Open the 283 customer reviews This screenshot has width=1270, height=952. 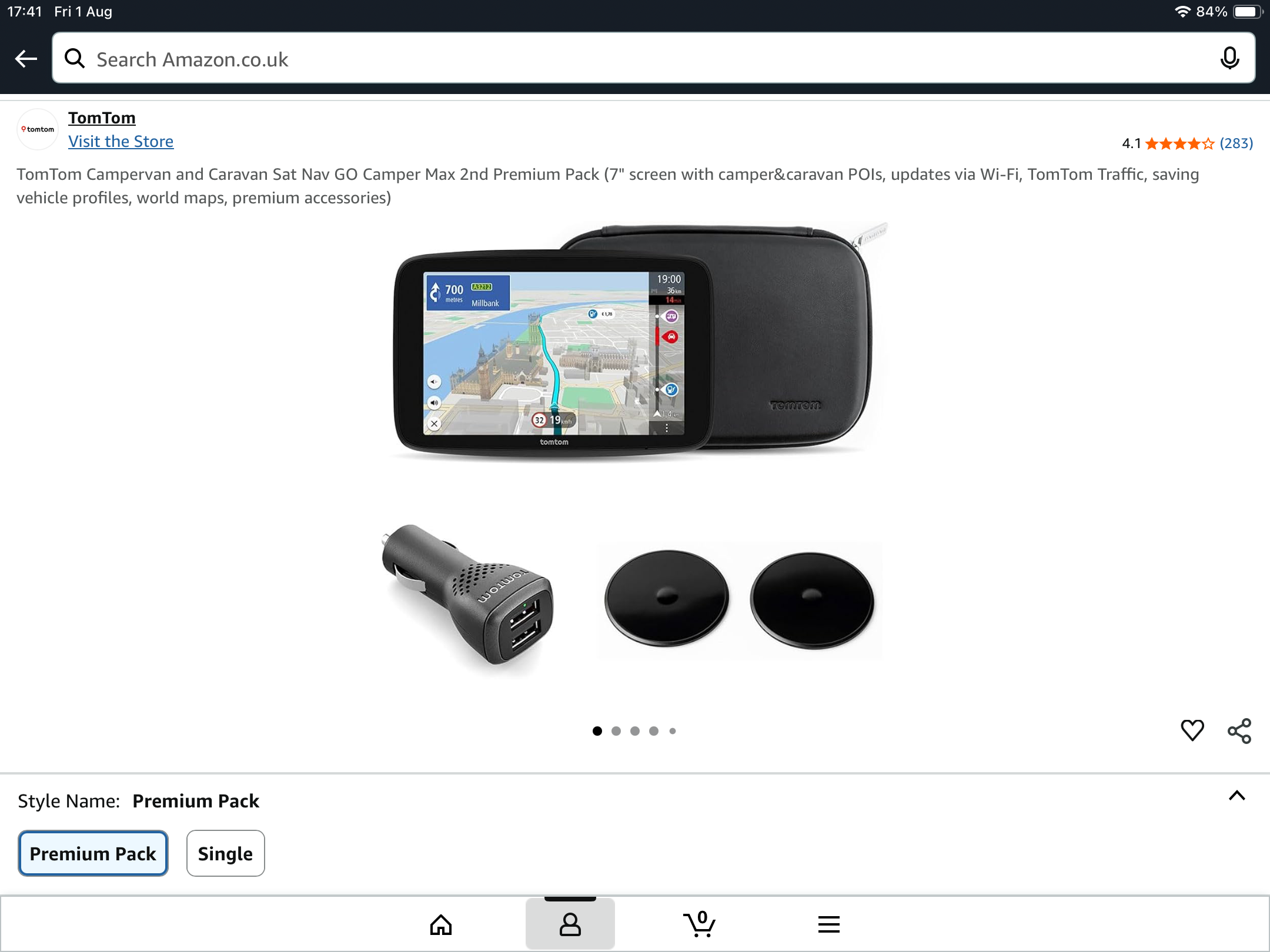pyautogui.click(x=1236, y=143)
